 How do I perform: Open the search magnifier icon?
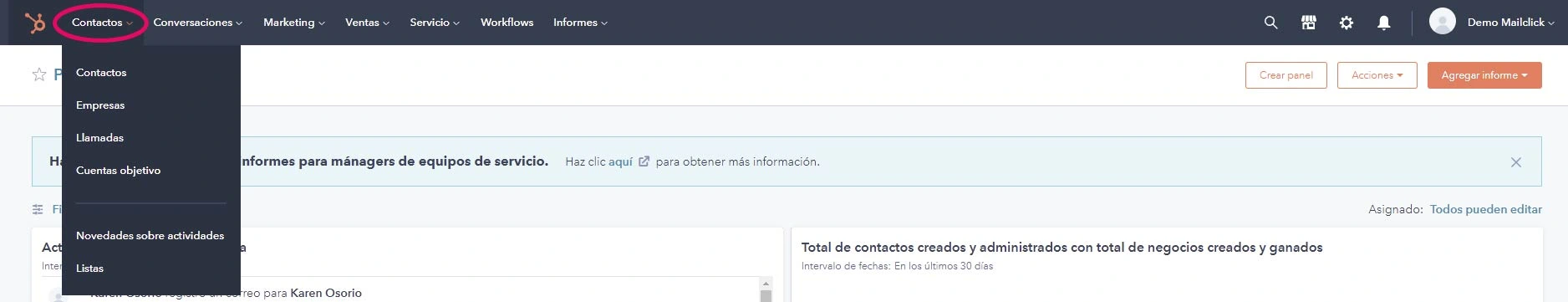[1270, 23]
